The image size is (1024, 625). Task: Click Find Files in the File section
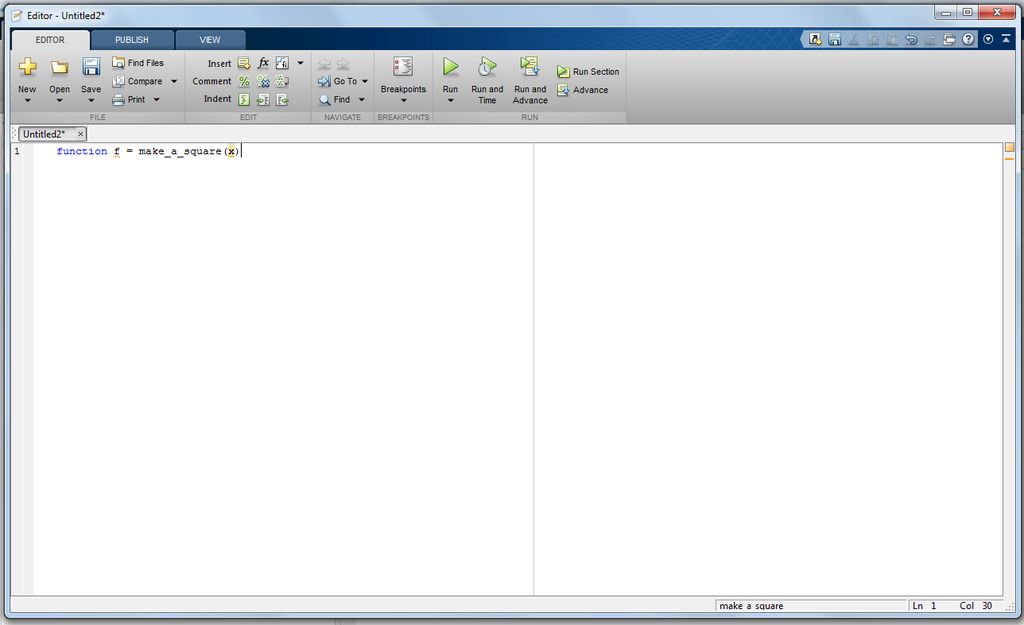(138, 63)
